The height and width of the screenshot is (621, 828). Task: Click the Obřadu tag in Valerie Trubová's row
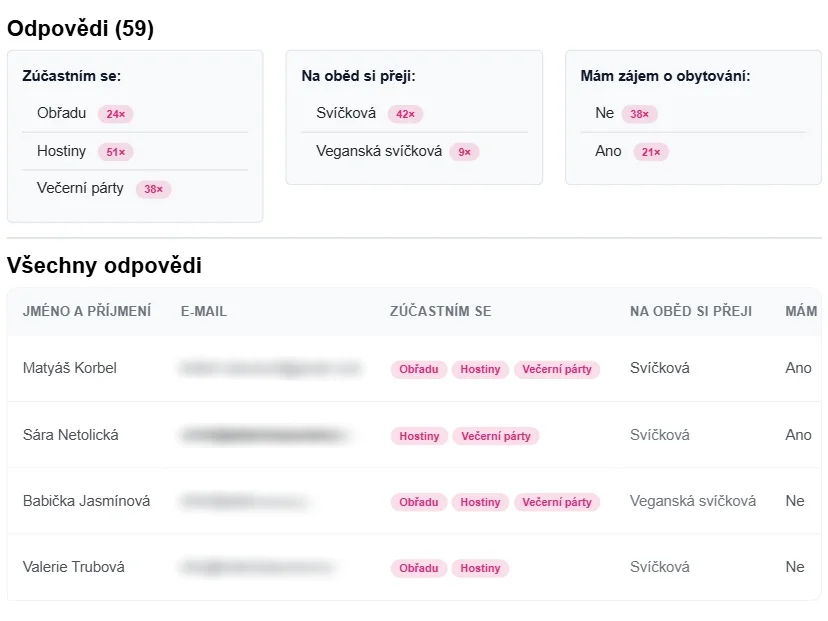pyautogui.click(x=418, y=568)
